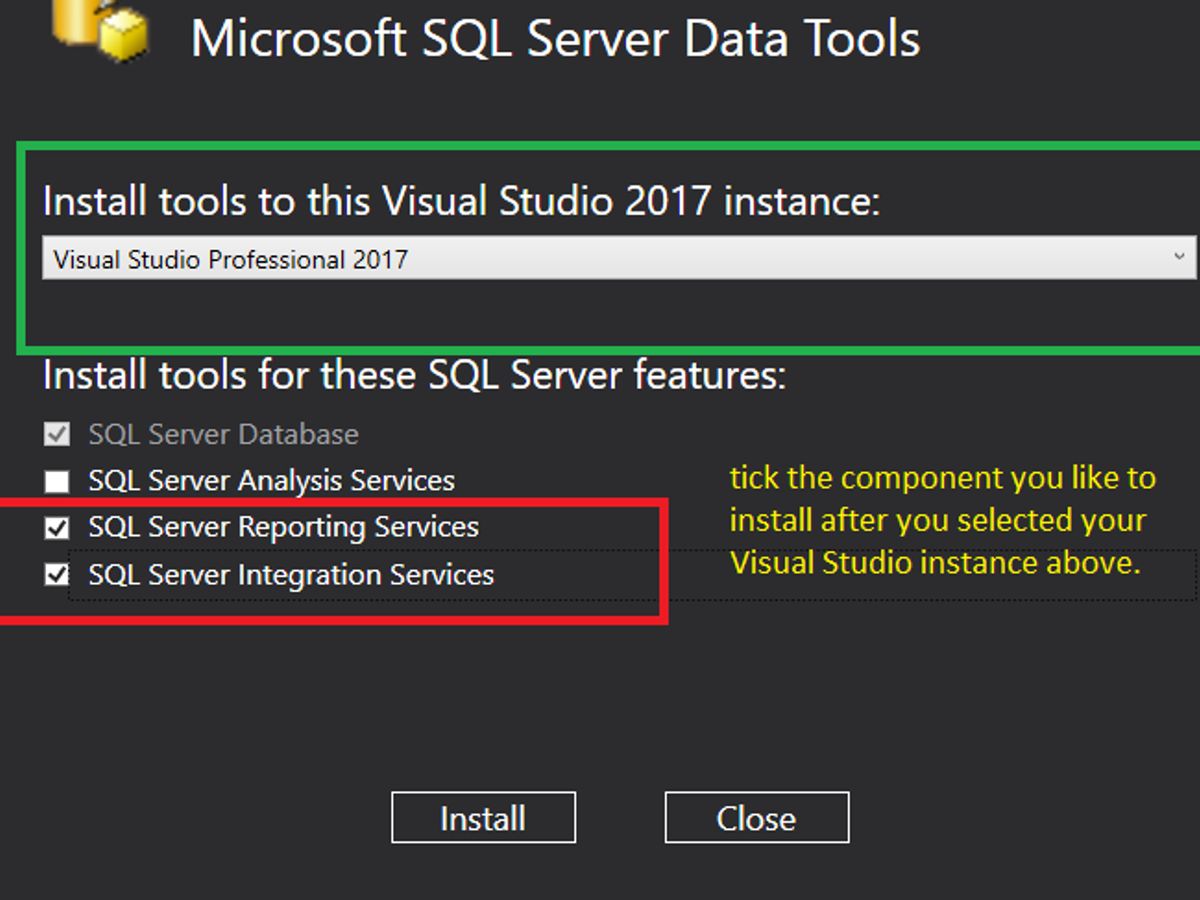The height and width of the screenshot is (900, 1200).
Task: Click the yellow 'Visual Studio instance above' text line
Action: point(935,563)
